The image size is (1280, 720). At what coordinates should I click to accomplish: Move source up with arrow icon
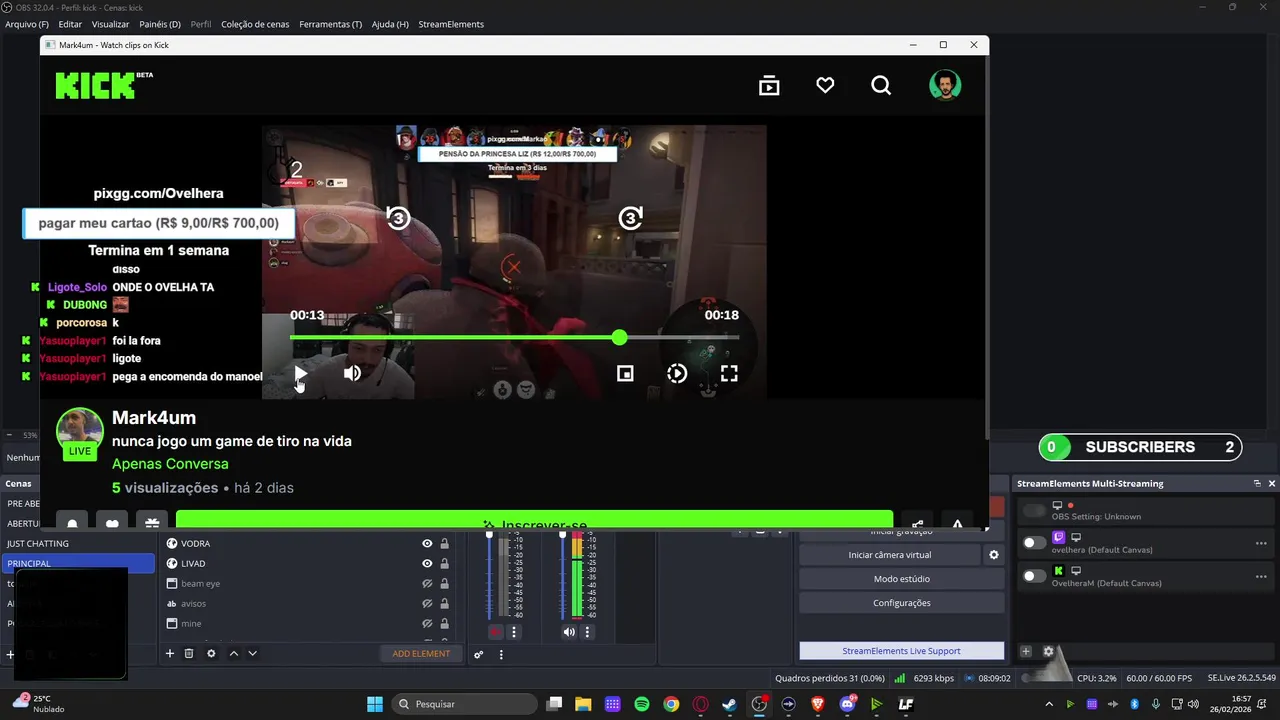234,653
